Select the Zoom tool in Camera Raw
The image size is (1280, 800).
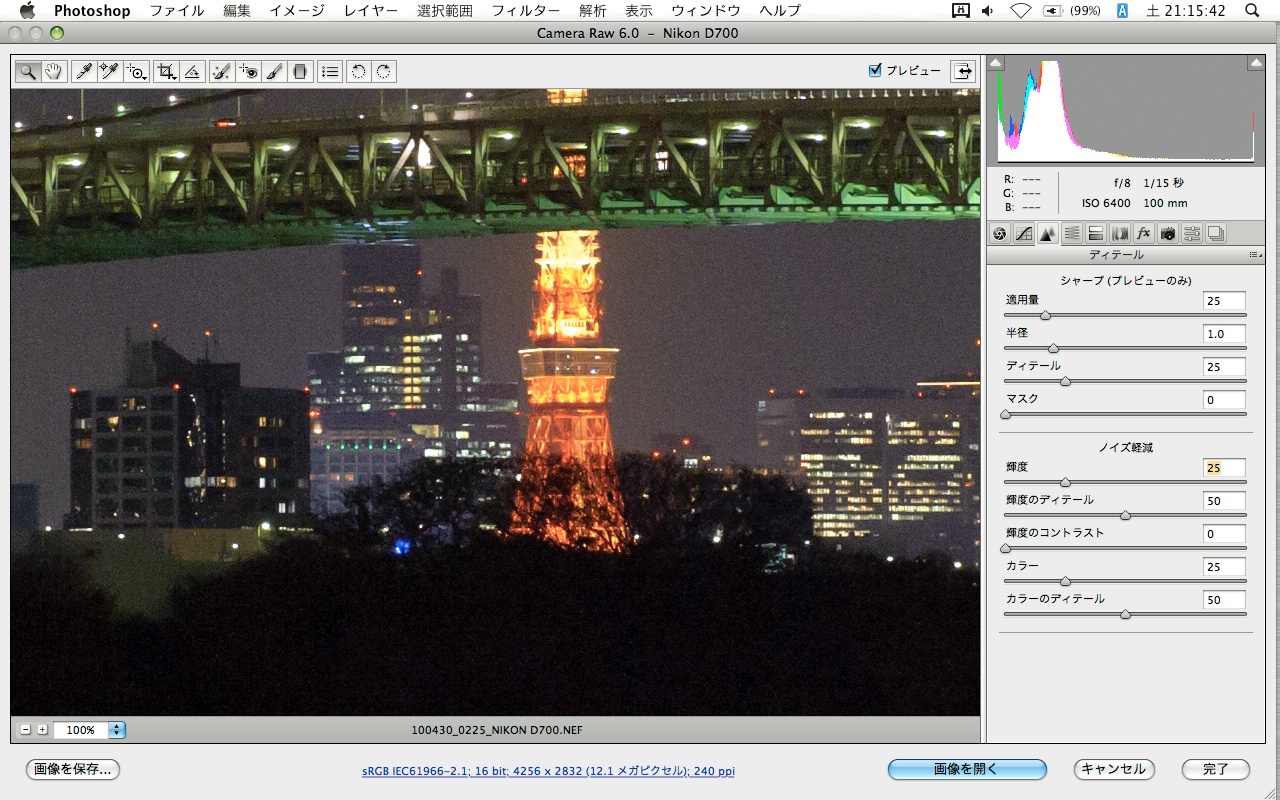pyautogui.click(x=26, y=71)
